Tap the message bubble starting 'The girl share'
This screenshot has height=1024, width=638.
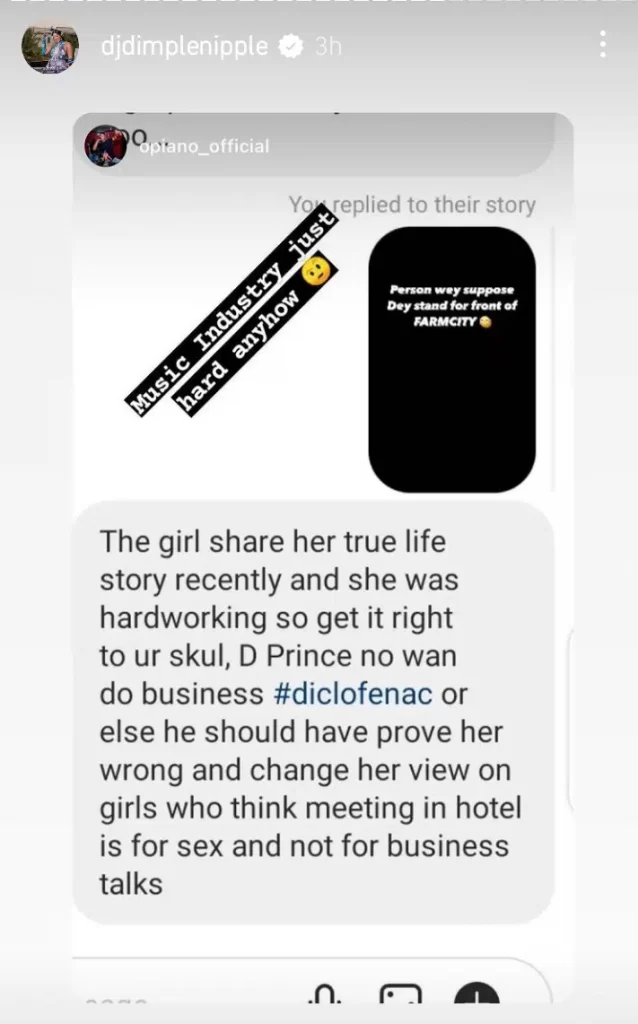click(x=313, y=712)
